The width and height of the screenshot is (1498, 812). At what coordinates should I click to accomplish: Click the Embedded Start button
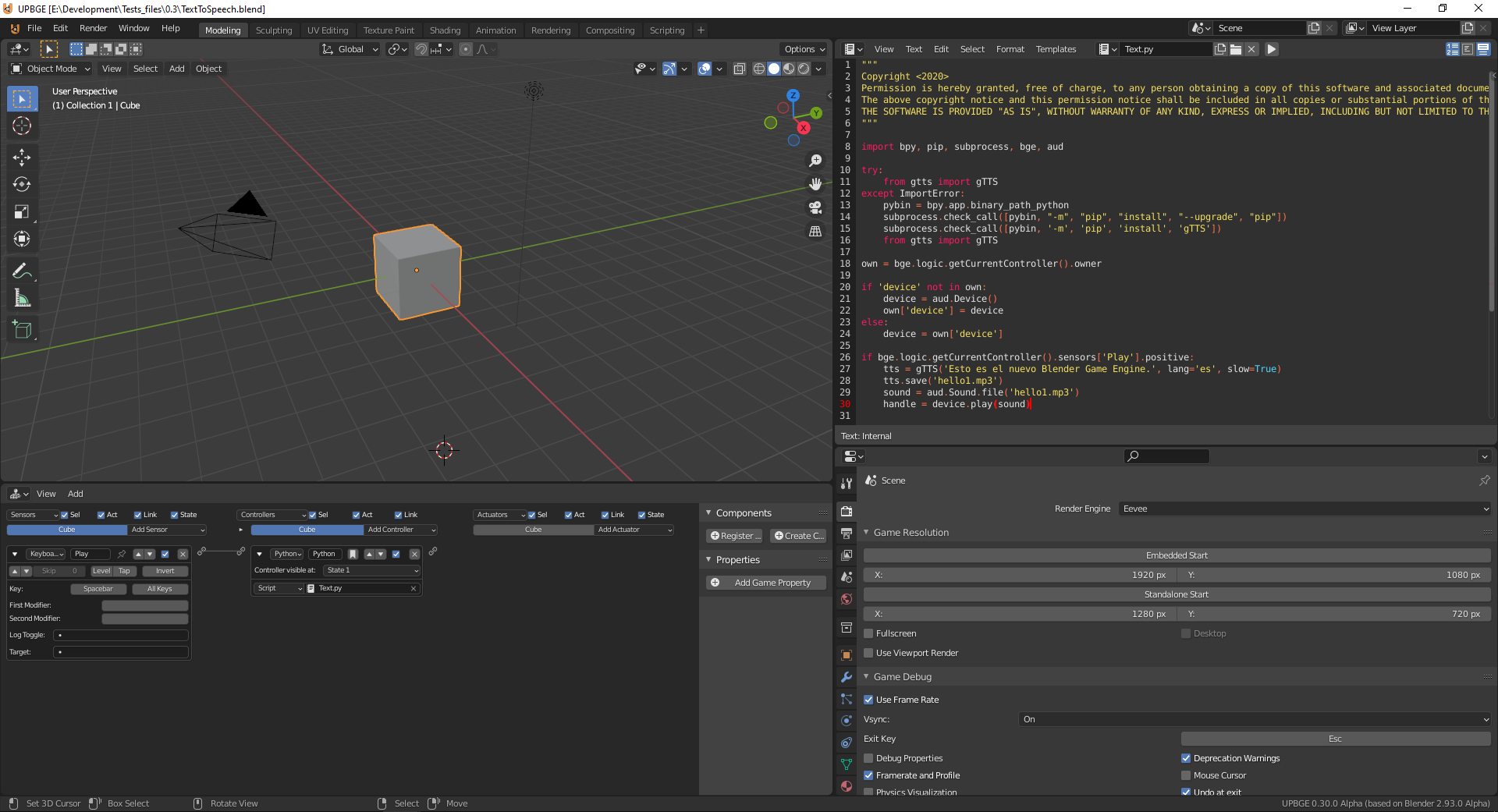(x=1177, y=555)
